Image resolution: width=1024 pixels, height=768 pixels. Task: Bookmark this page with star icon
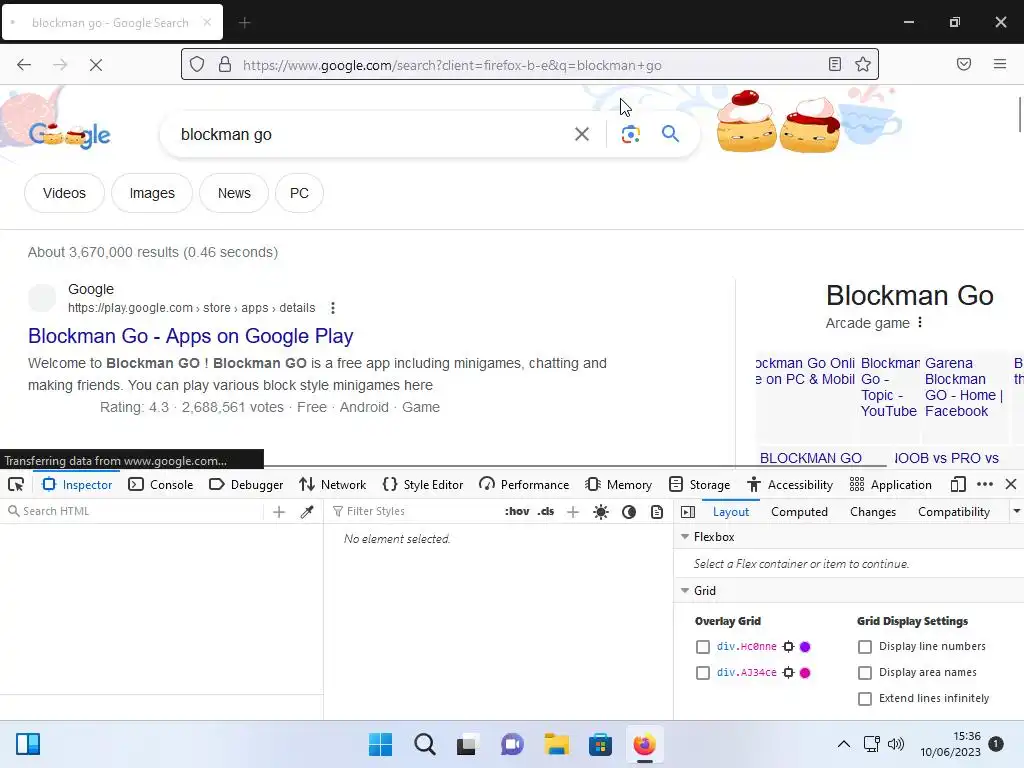pyautogui.click(x=863, y=64)
